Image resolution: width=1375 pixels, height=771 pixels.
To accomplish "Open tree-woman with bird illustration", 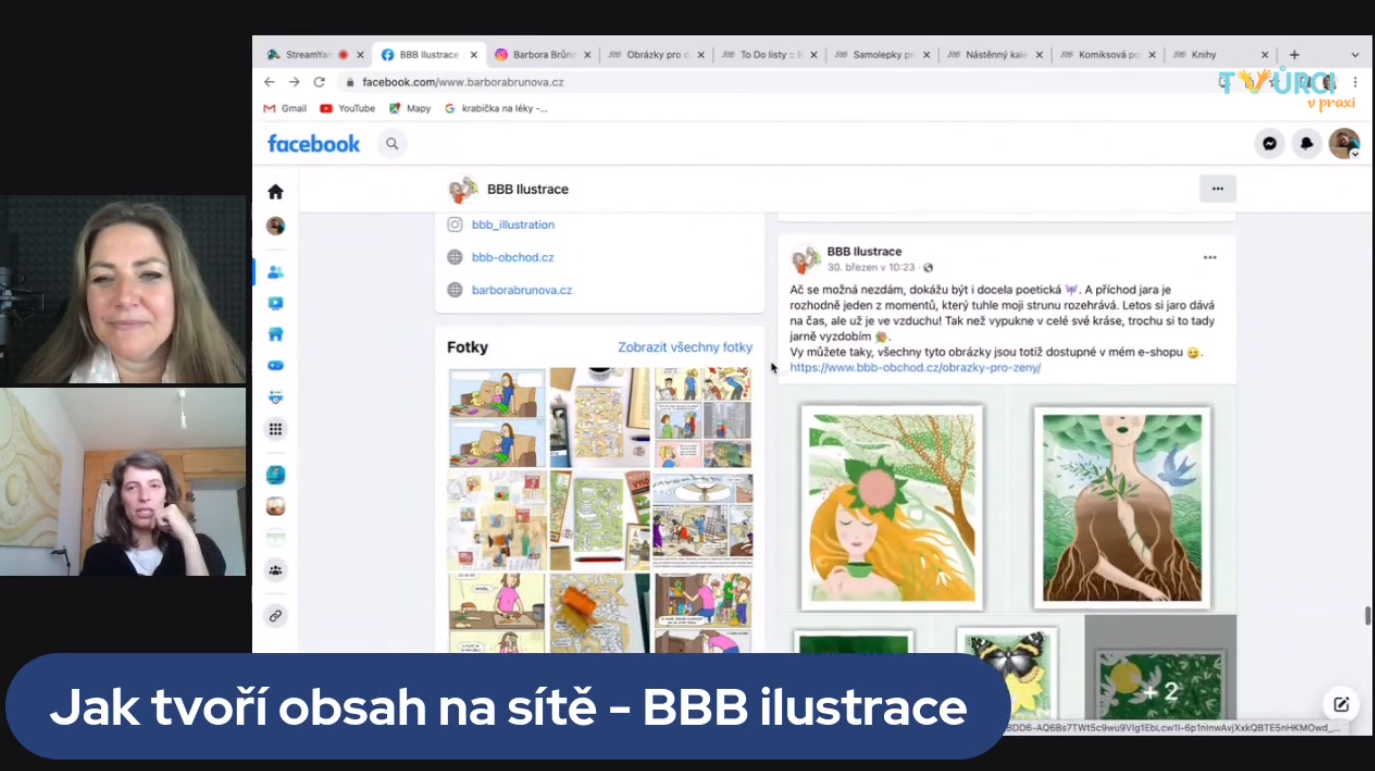I will (x=1122, y=507).
